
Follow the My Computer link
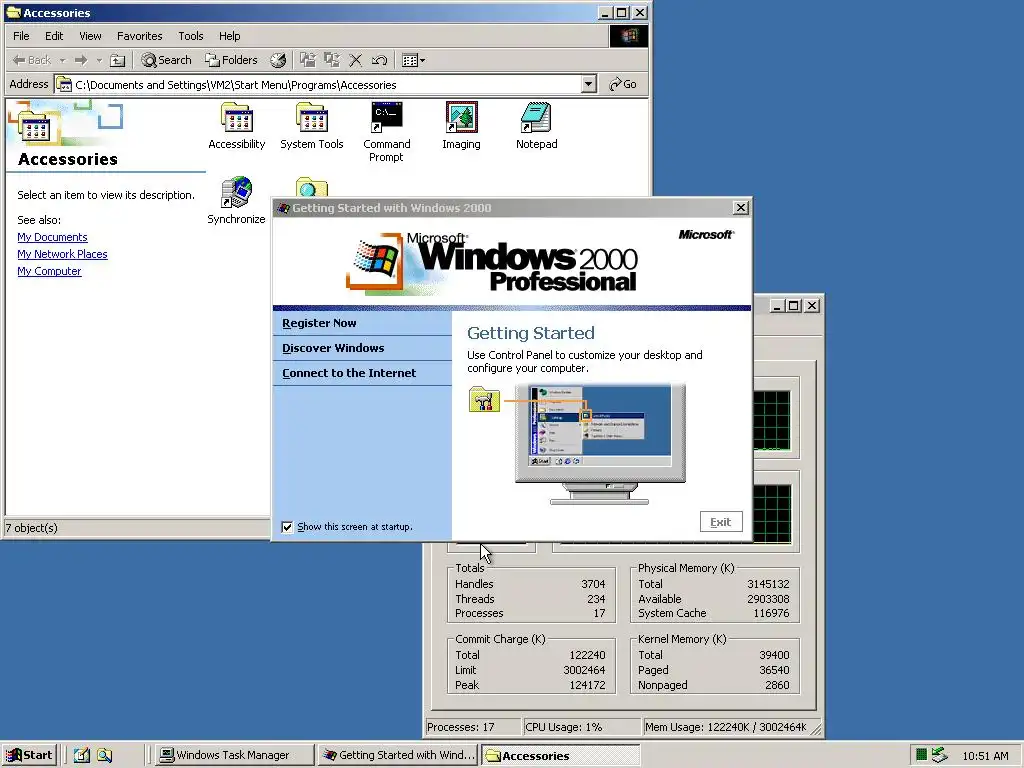coord(49,271)
